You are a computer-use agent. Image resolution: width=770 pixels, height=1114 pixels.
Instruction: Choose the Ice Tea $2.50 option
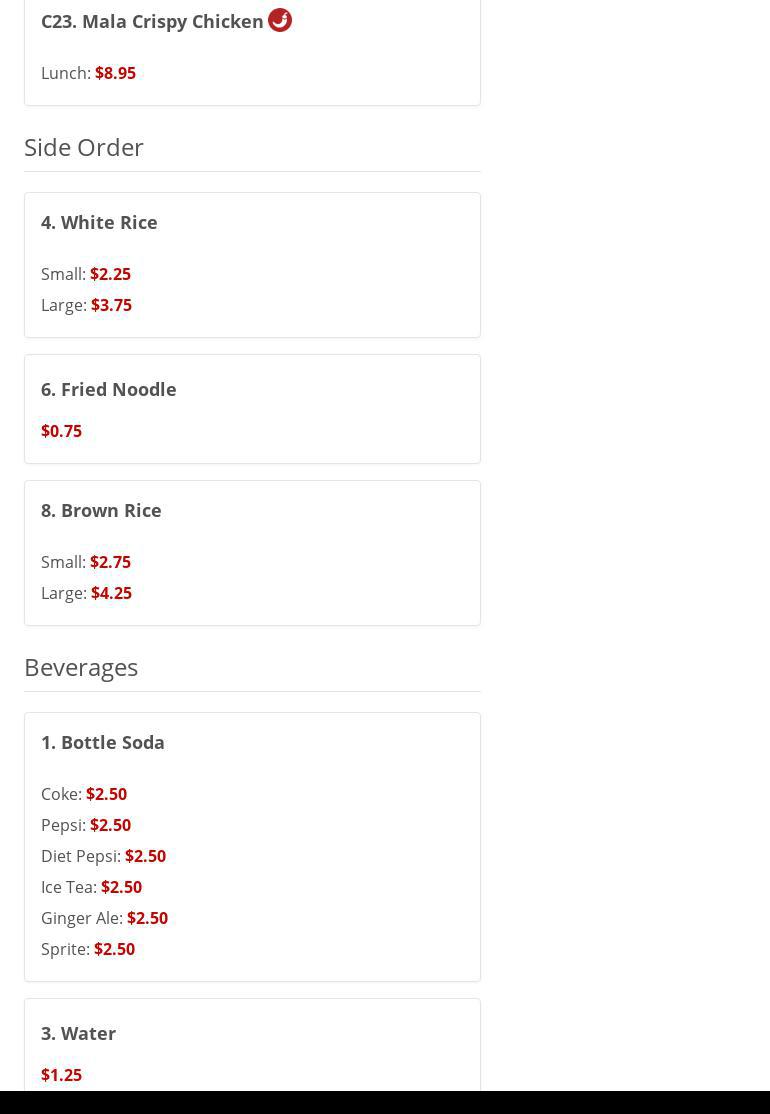point(121,887)
